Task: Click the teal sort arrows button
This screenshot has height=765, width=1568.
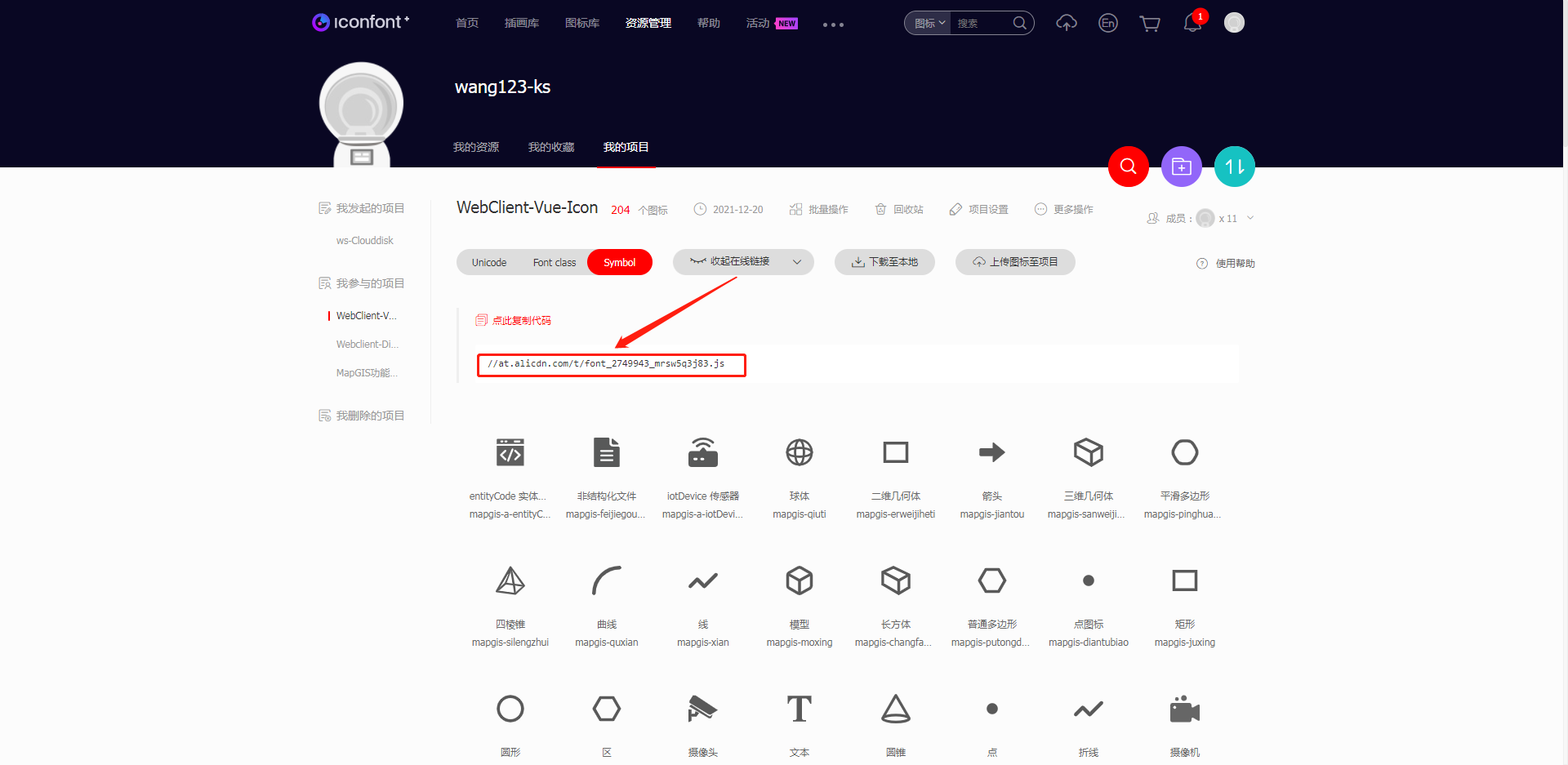Action: coord(1234,167)
